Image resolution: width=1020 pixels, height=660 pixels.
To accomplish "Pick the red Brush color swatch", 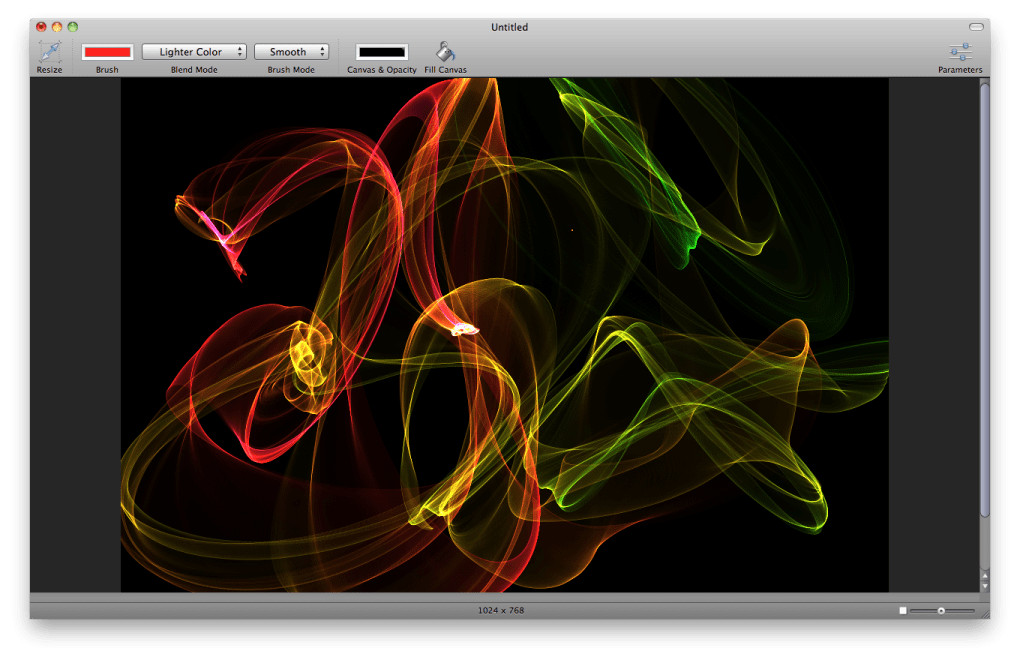I will pos(107,52).
